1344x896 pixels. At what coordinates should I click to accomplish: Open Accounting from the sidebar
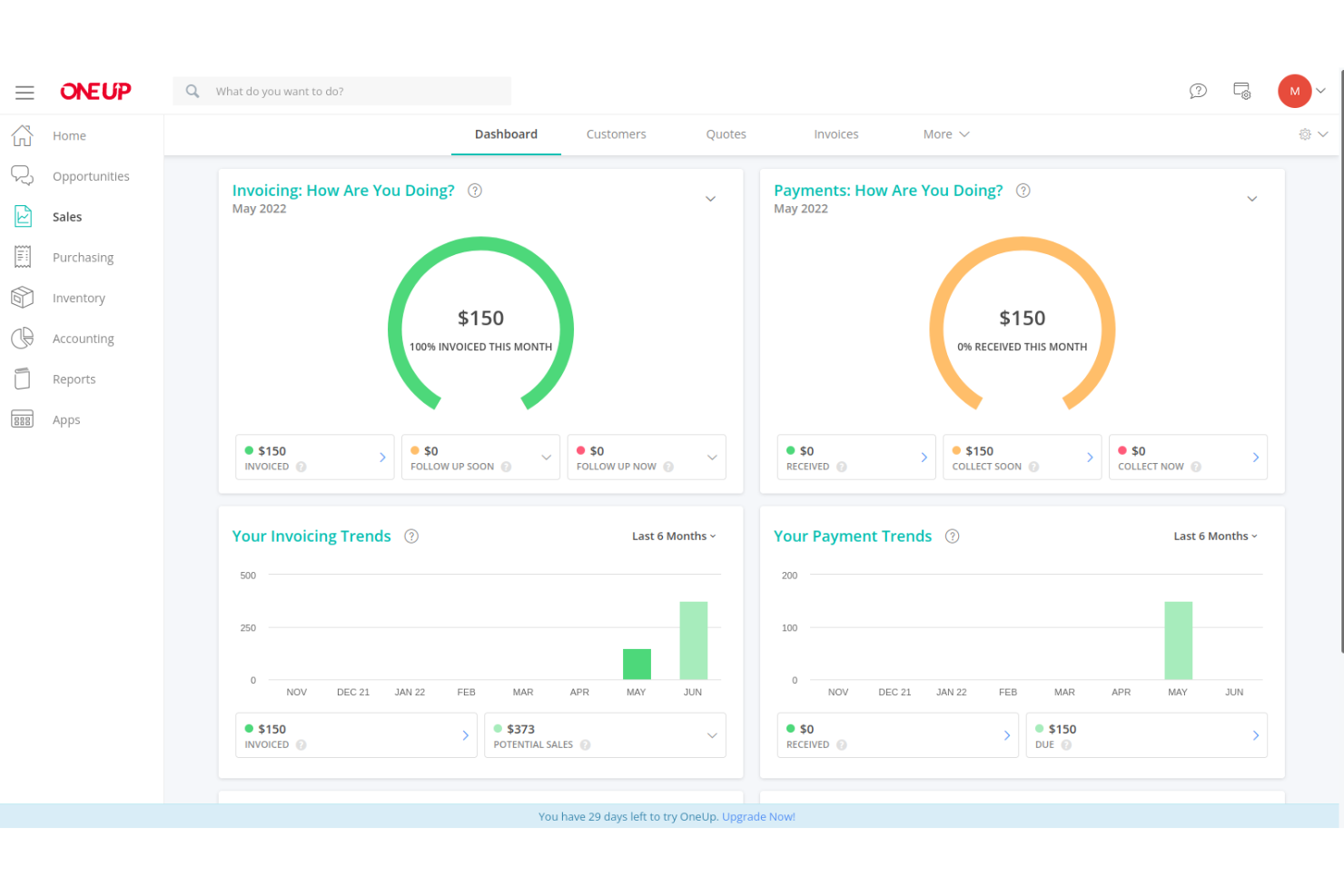click(x=83, y=338)
